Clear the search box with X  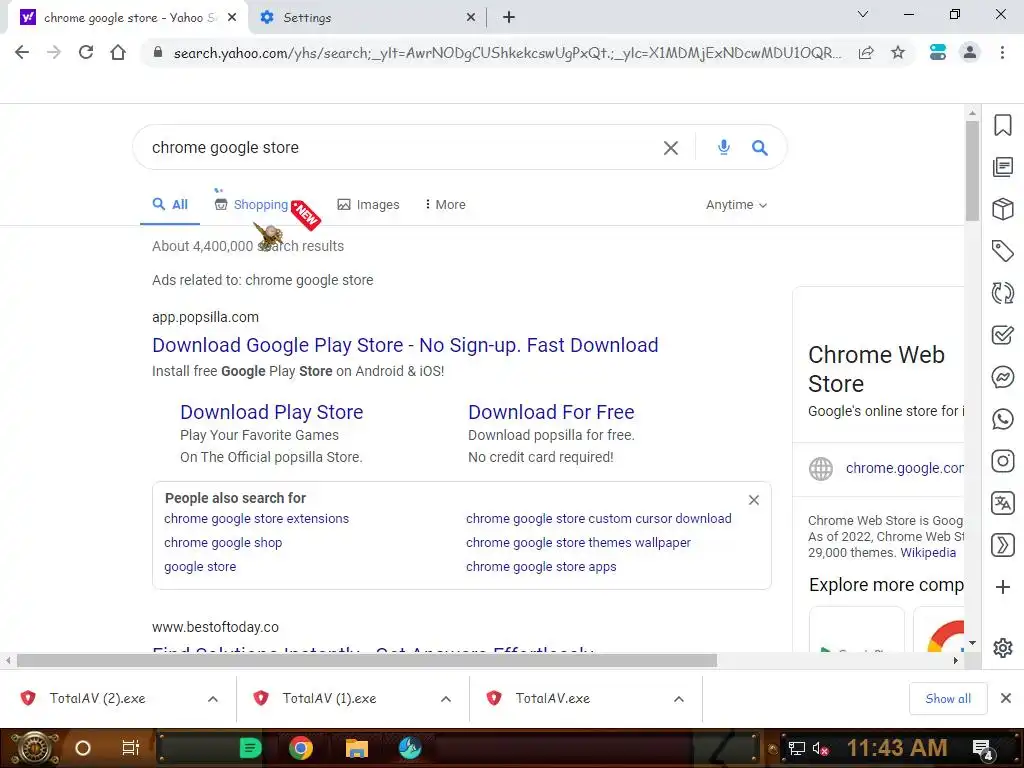tap(671, 148)
